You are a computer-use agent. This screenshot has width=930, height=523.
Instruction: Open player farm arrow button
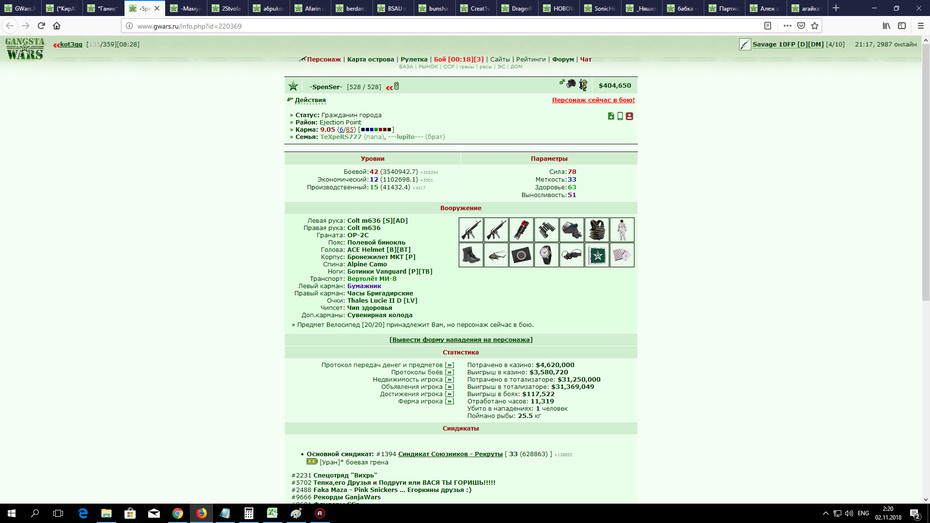click(449, 401)
